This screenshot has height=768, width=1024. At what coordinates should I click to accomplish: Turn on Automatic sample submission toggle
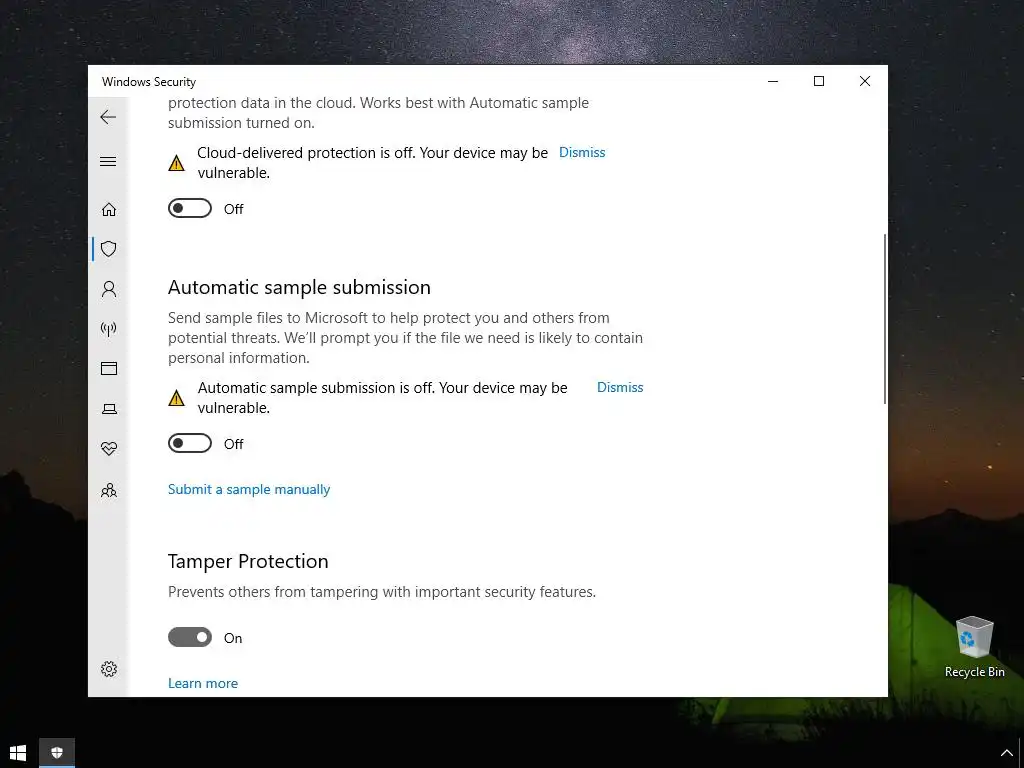click(190, 443)
